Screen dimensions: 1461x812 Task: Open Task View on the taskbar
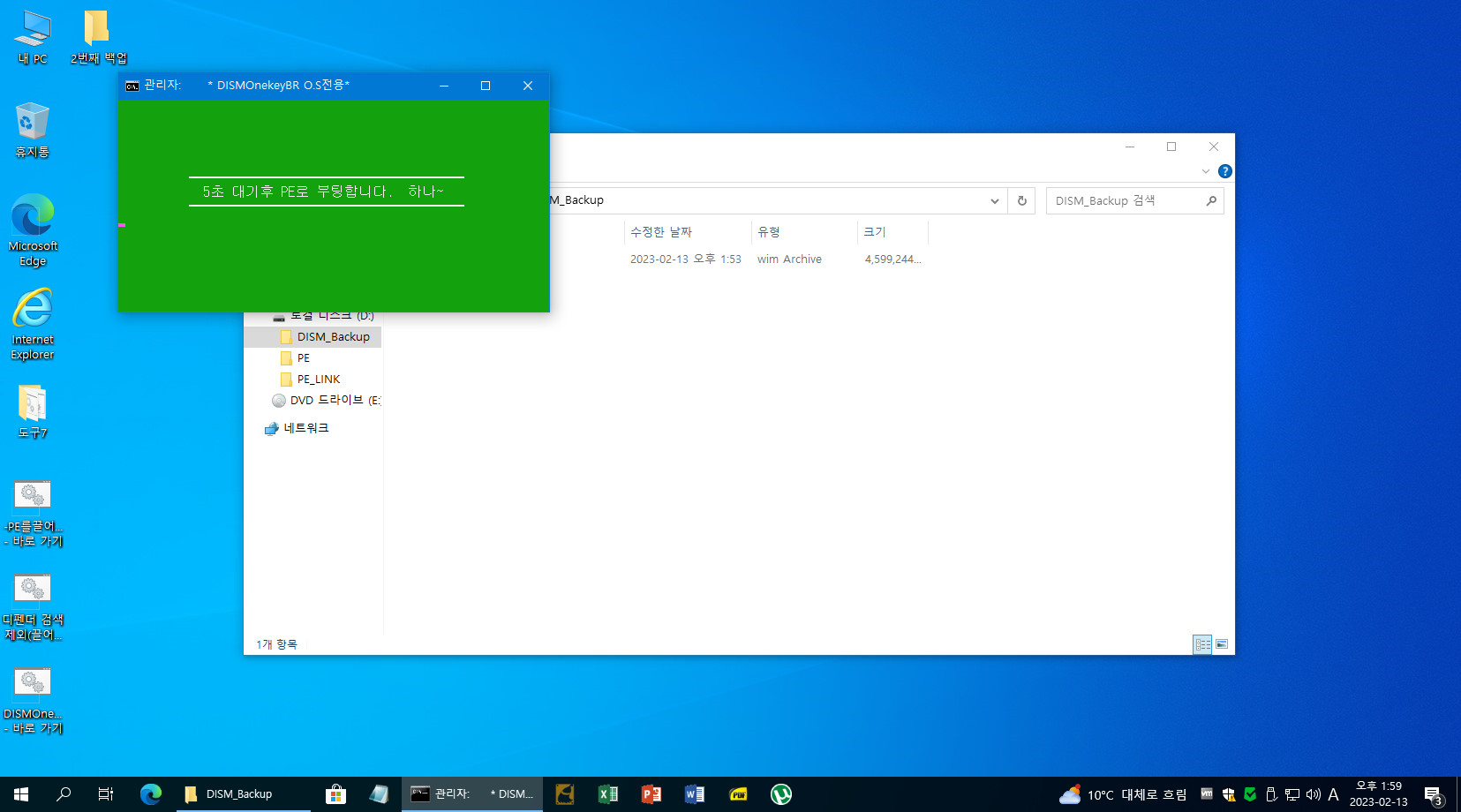click(106, 794)
